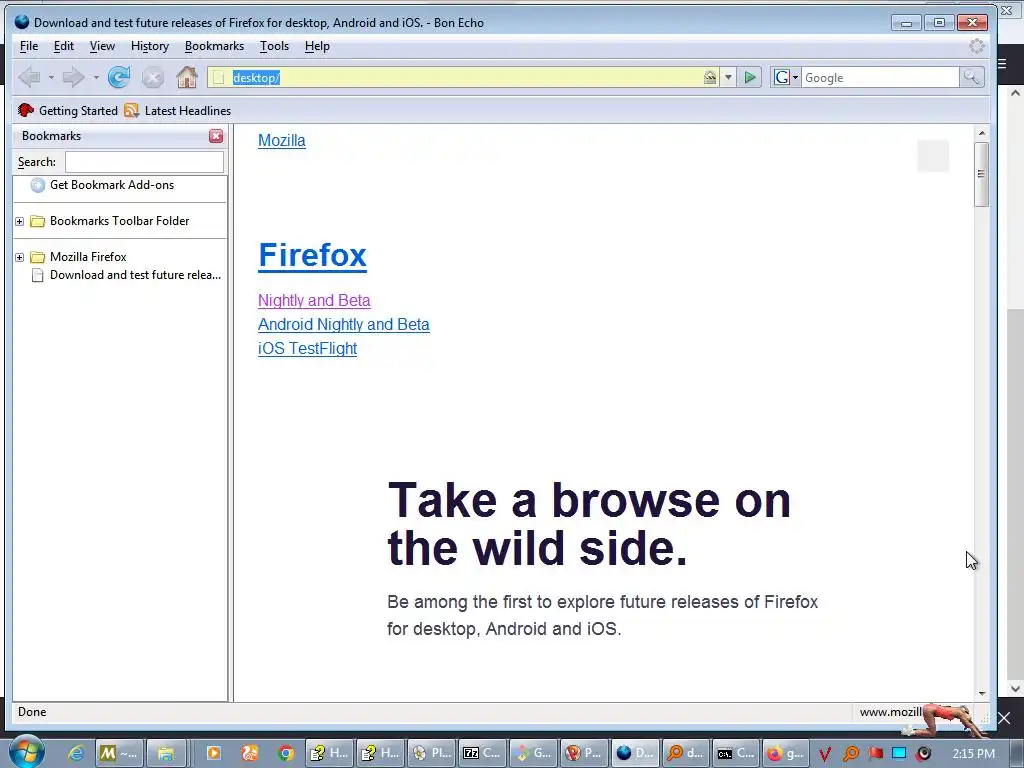Go to the Home page
Image resolution: width=1024 pixels, height=768 pixels.
(187, 78)
